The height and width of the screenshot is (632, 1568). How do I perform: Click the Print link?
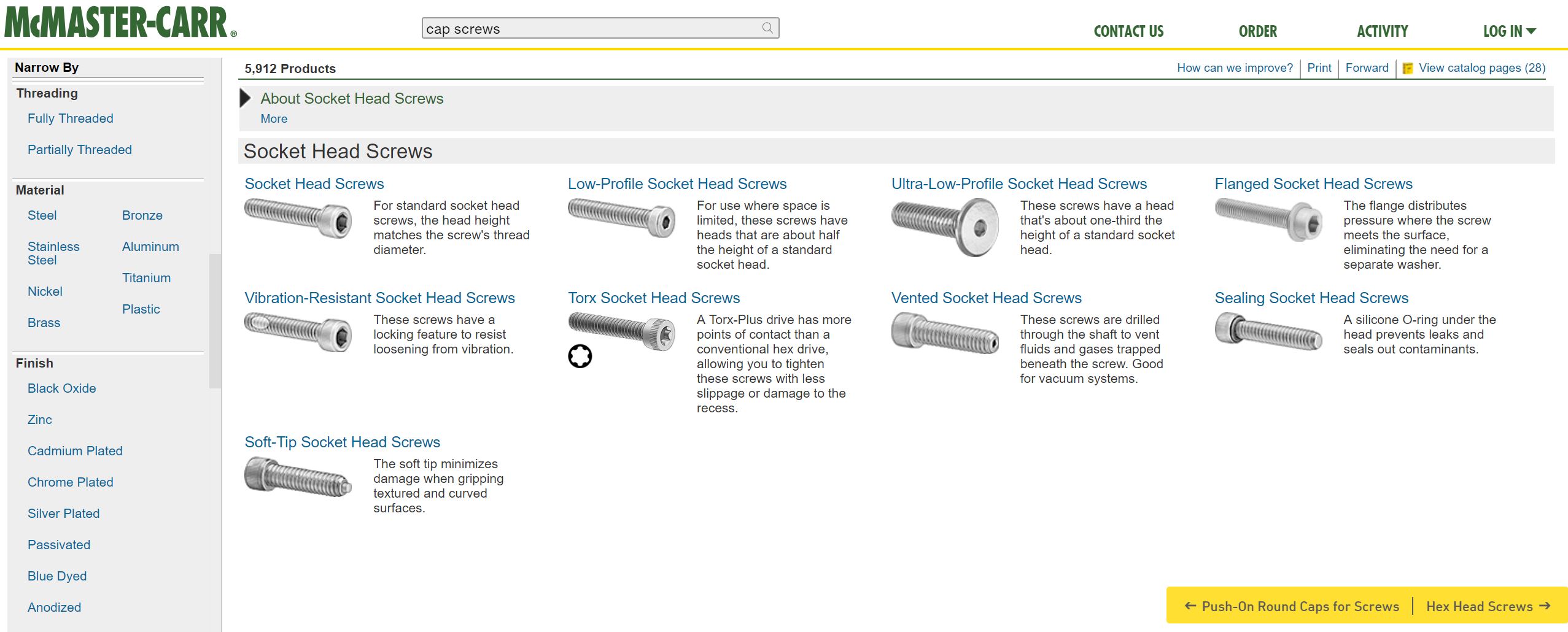click(1319, 68)
